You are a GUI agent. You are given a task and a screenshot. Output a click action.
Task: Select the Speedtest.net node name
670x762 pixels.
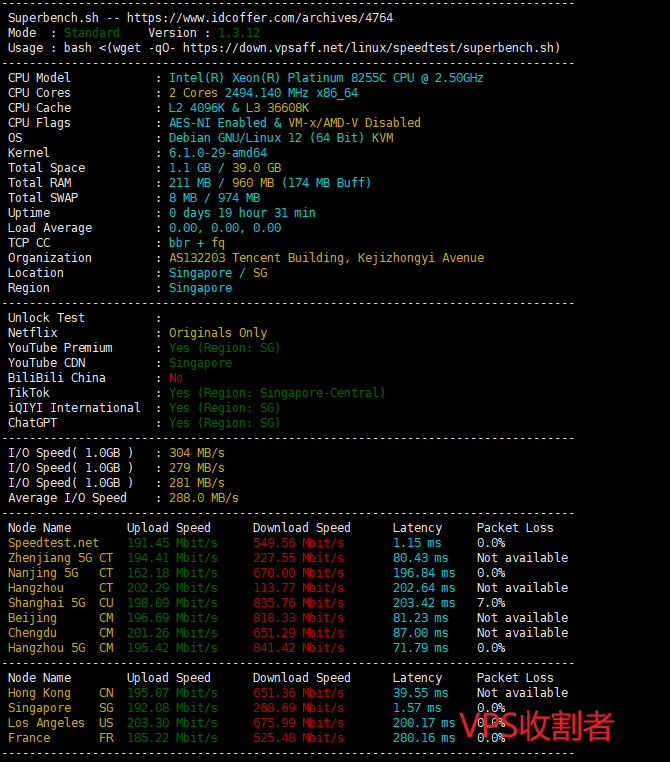tap(53, 543)
